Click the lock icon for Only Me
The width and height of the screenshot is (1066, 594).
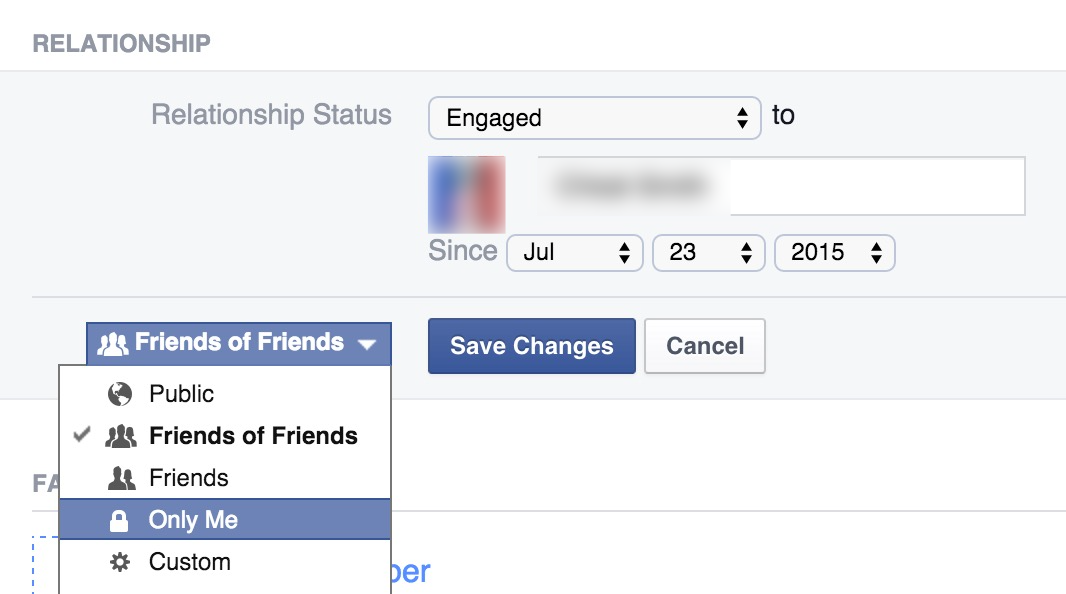tap(120, 521)
